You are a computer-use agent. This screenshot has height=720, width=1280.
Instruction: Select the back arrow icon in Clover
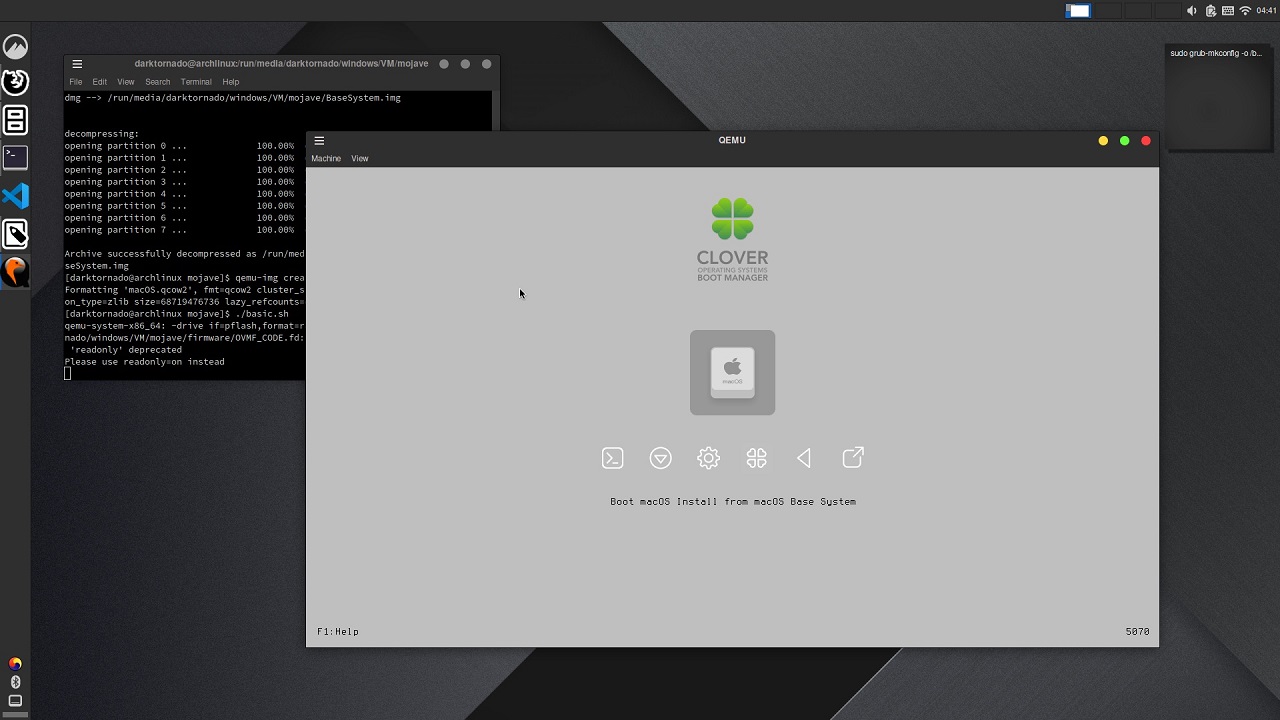(804, 458)
